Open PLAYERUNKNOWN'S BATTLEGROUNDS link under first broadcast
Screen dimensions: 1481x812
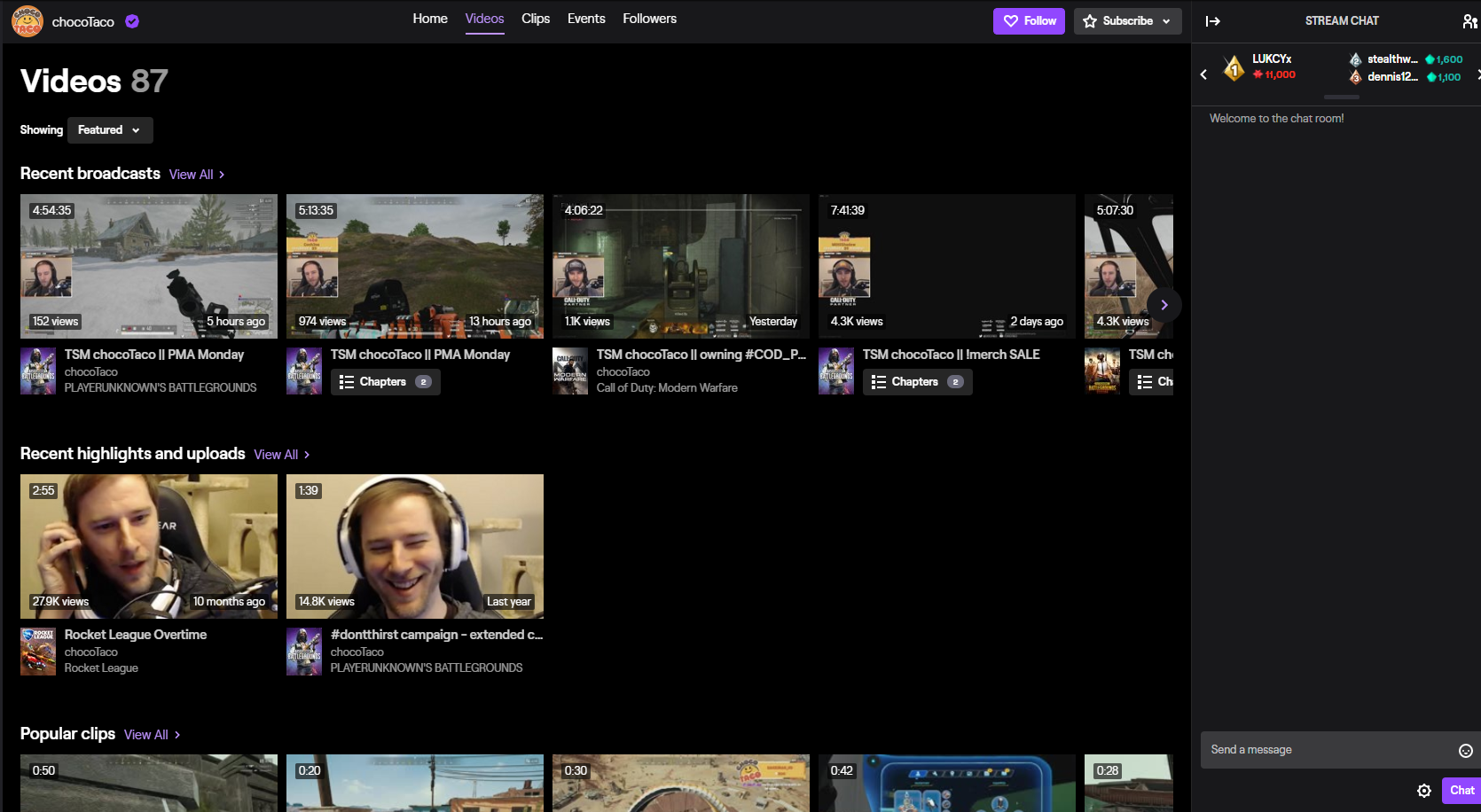point(161,388)
